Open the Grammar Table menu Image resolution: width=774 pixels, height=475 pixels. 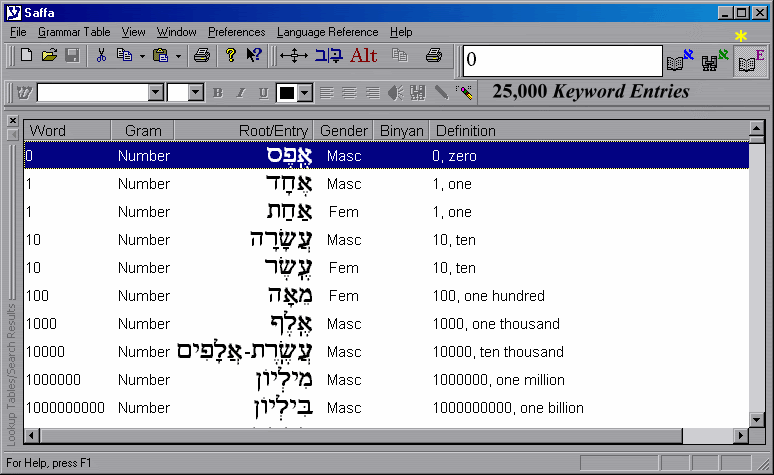coord(74,32)
